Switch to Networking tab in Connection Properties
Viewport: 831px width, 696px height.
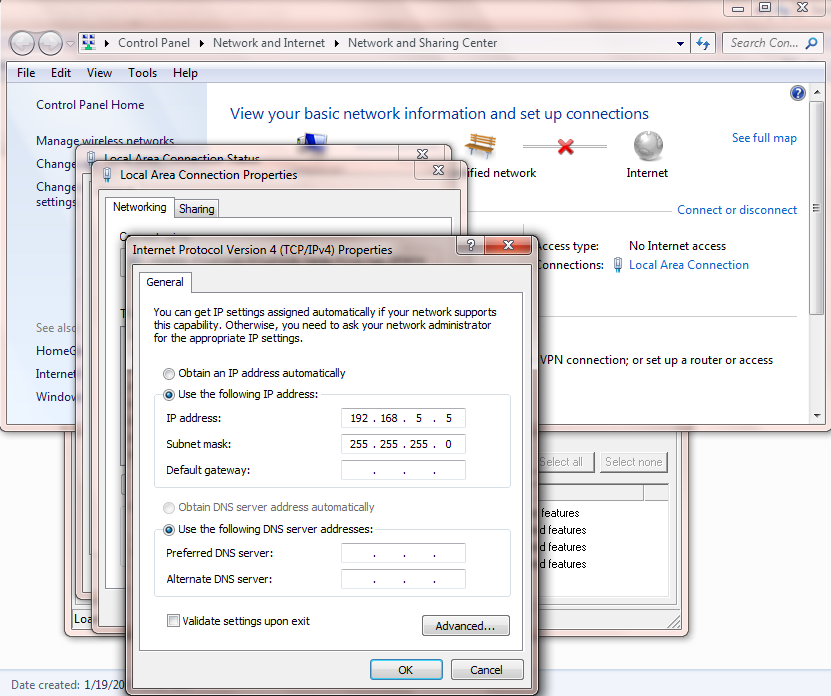click(x=139, y=207)
